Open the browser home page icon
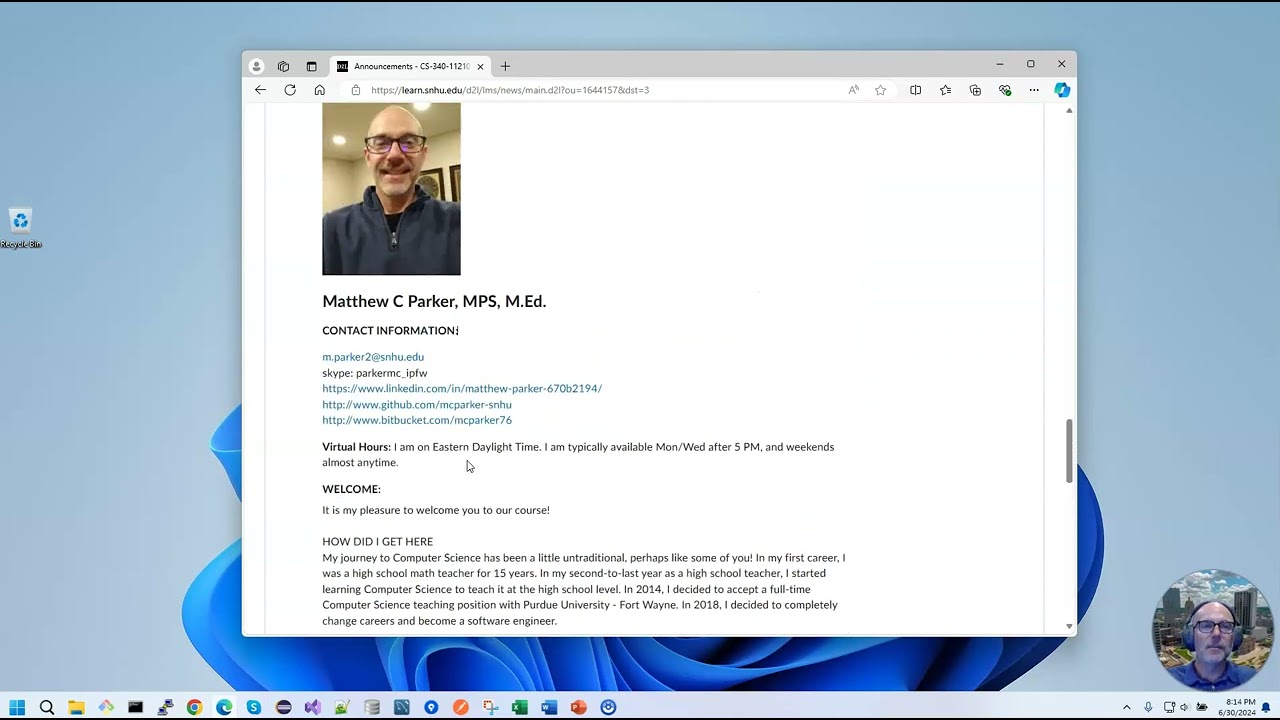 319,90
